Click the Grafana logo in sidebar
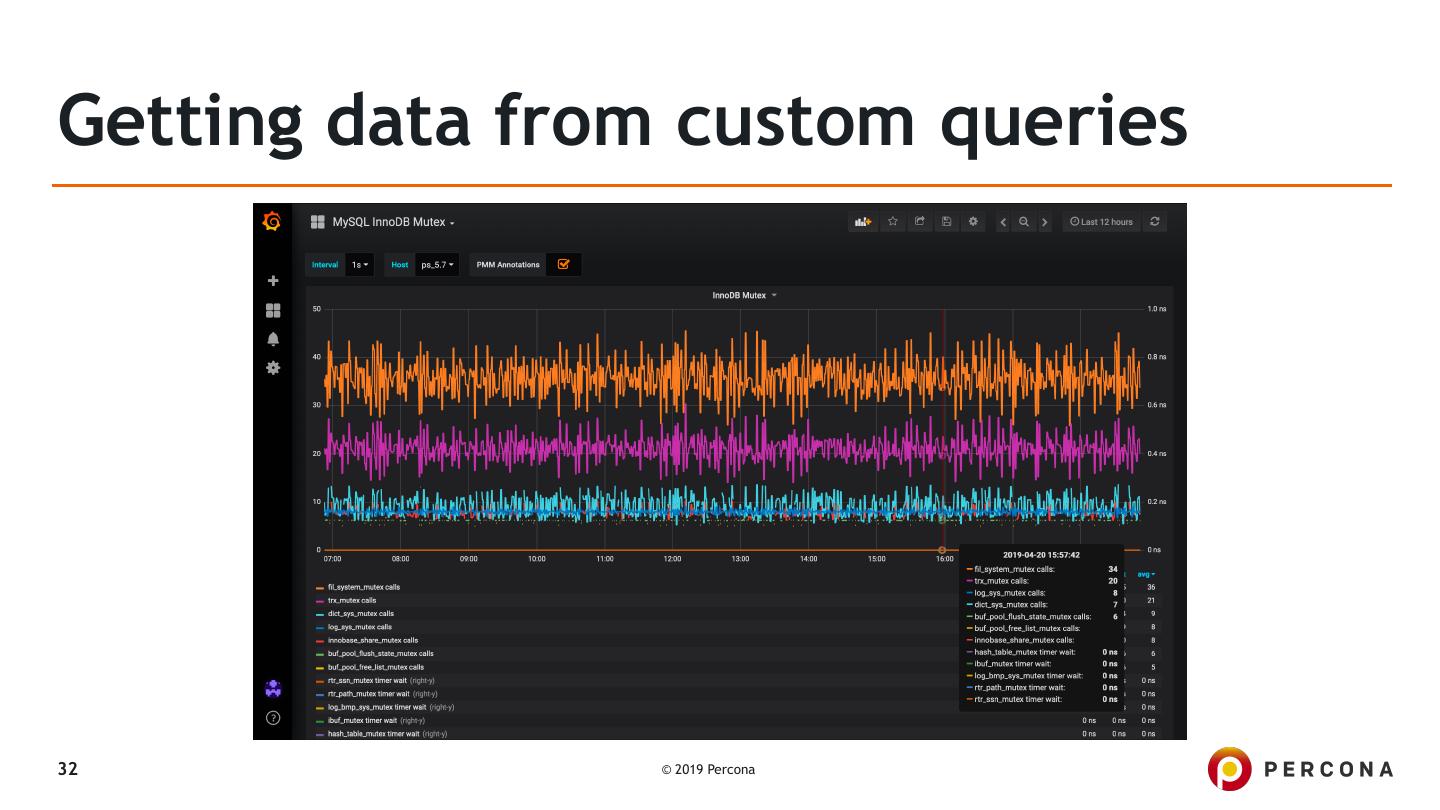Image resolution: width=1440 pixels, height=810 pixels. coord(271,222)
